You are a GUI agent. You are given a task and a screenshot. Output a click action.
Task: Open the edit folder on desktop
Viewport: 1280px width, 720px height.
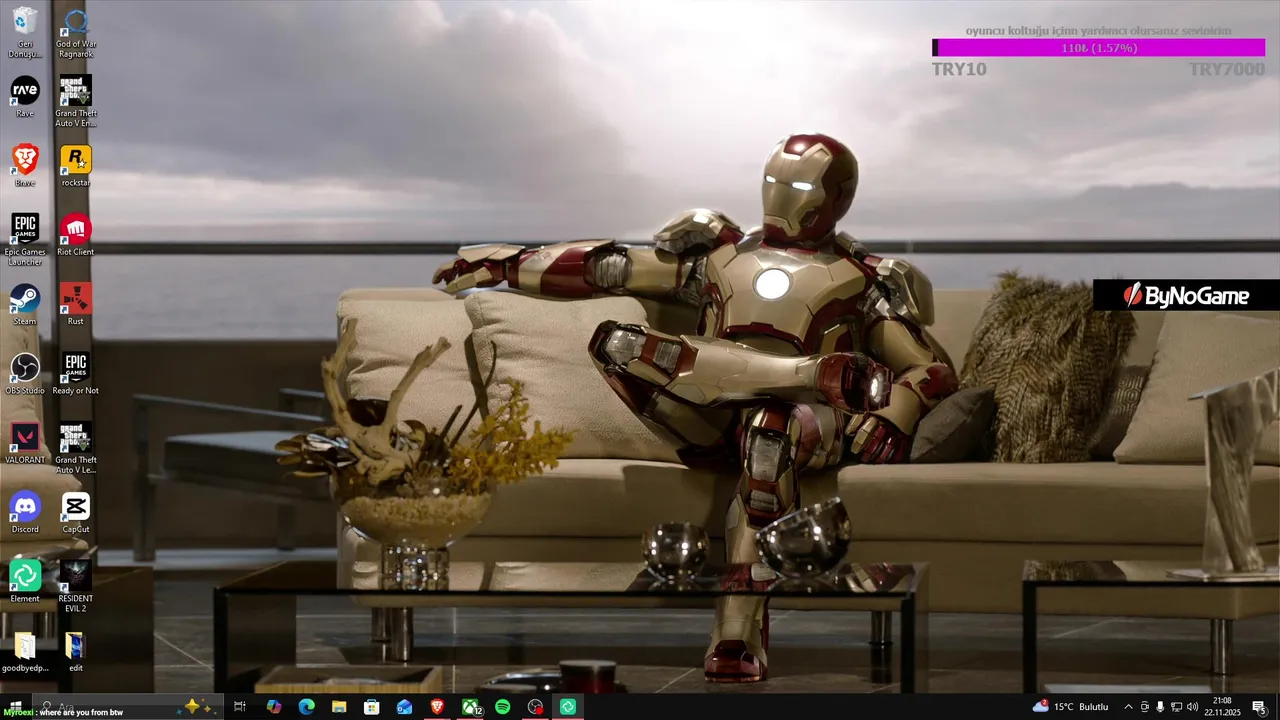tap(76, 651)
